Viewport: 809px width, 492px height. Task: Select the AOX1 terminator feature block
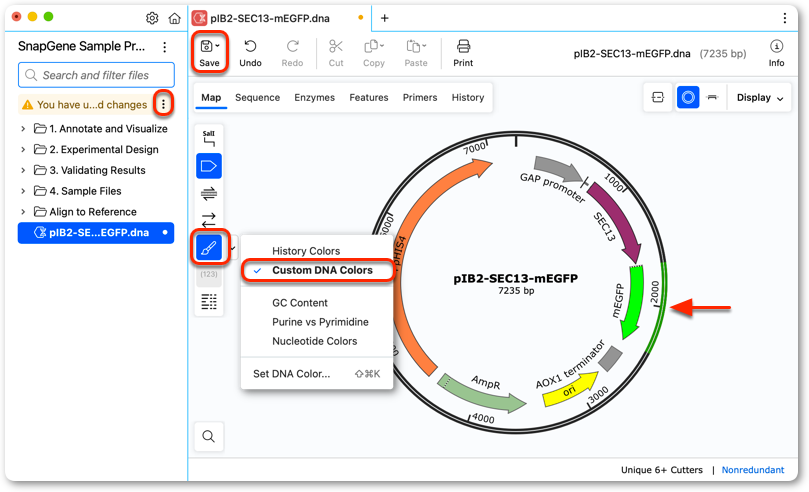tap(610, 358)
